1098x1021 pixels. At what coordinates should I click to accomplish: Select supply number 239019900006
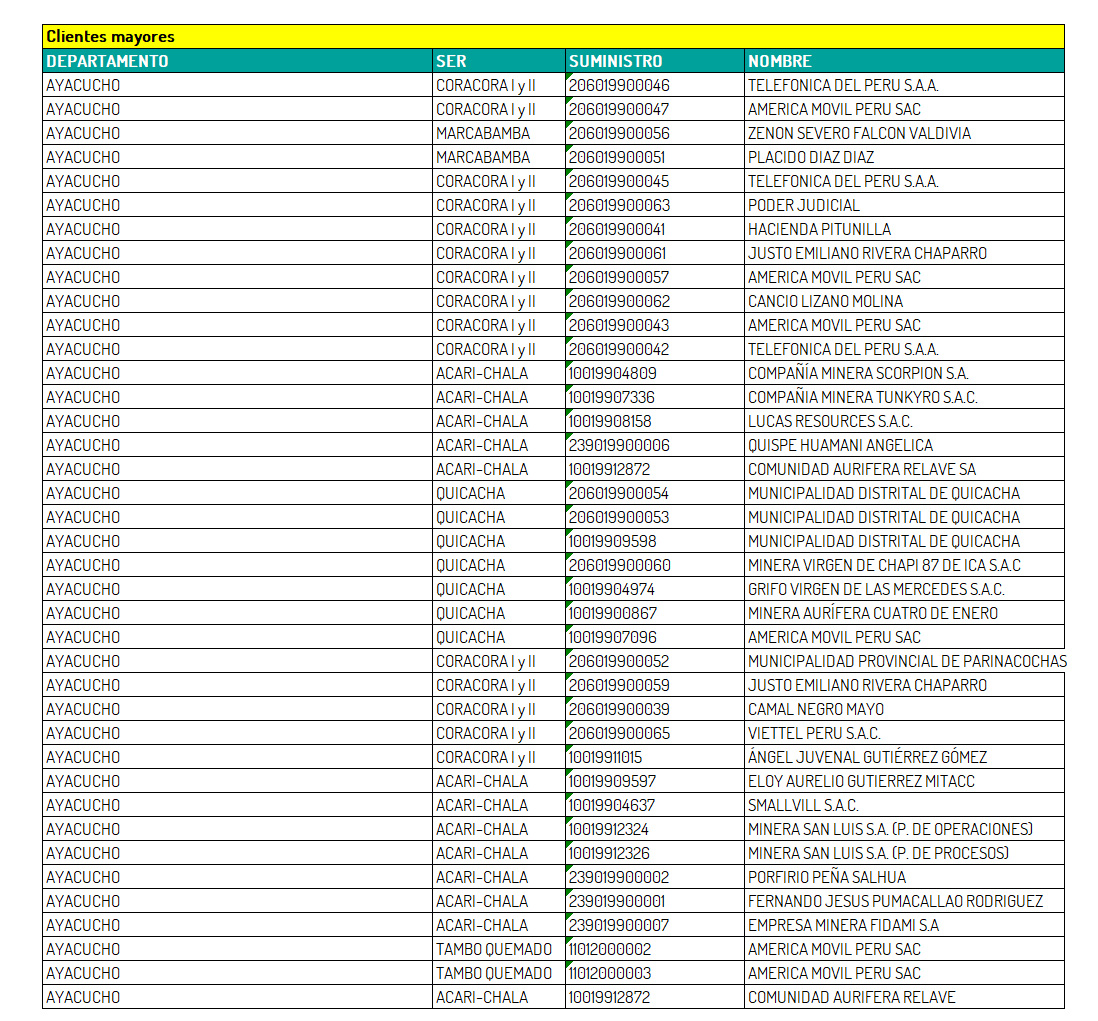[x=655, y=445]
